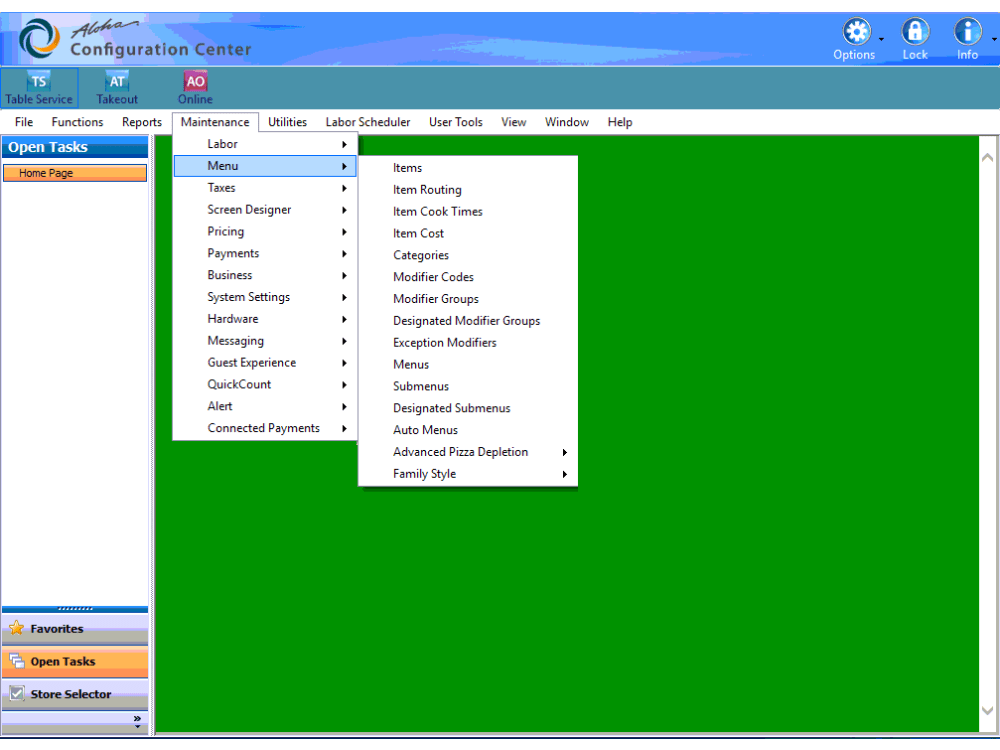The image size is (1000, 750).
Task: Select Alert menu entry
Action: (x=265, y=406)
